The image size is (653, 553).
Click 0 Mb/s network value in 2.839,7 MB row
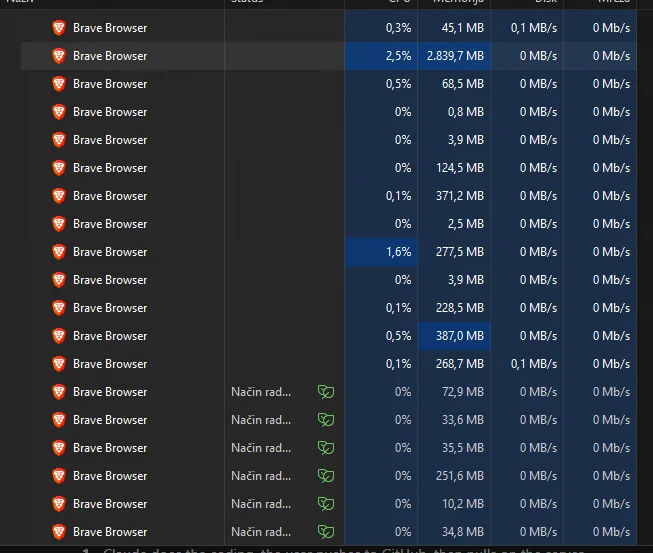pos(611,56)
